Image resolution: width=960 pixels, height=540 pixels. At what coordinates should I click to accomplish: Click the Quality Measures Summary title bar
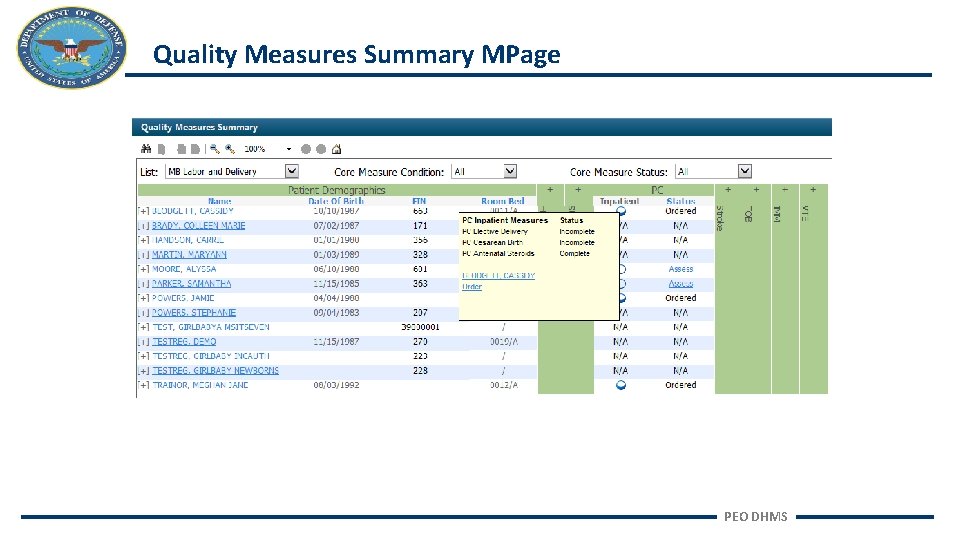click(x=482, y=127)
